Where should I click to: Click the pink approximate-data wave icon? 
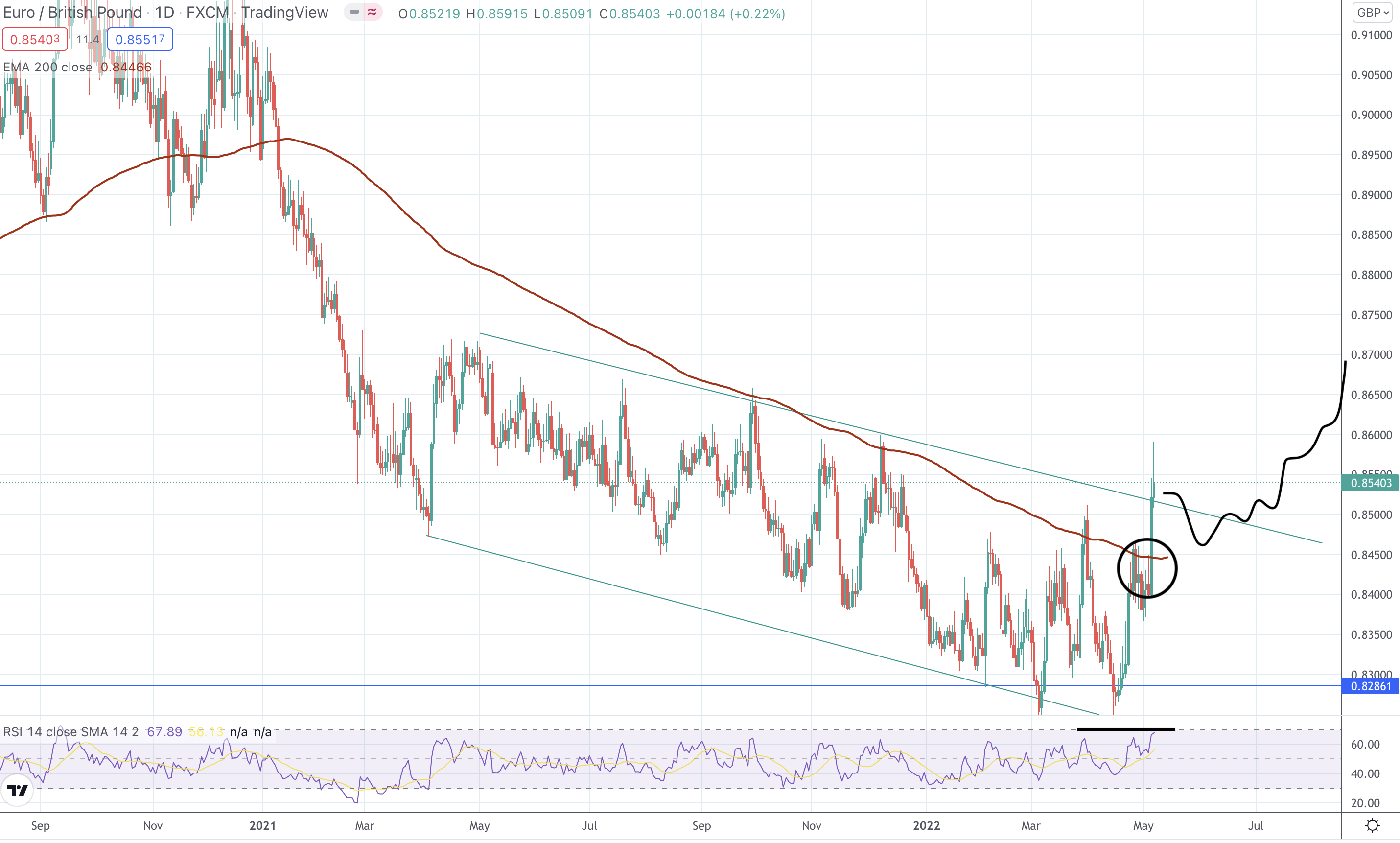(372, 12)
